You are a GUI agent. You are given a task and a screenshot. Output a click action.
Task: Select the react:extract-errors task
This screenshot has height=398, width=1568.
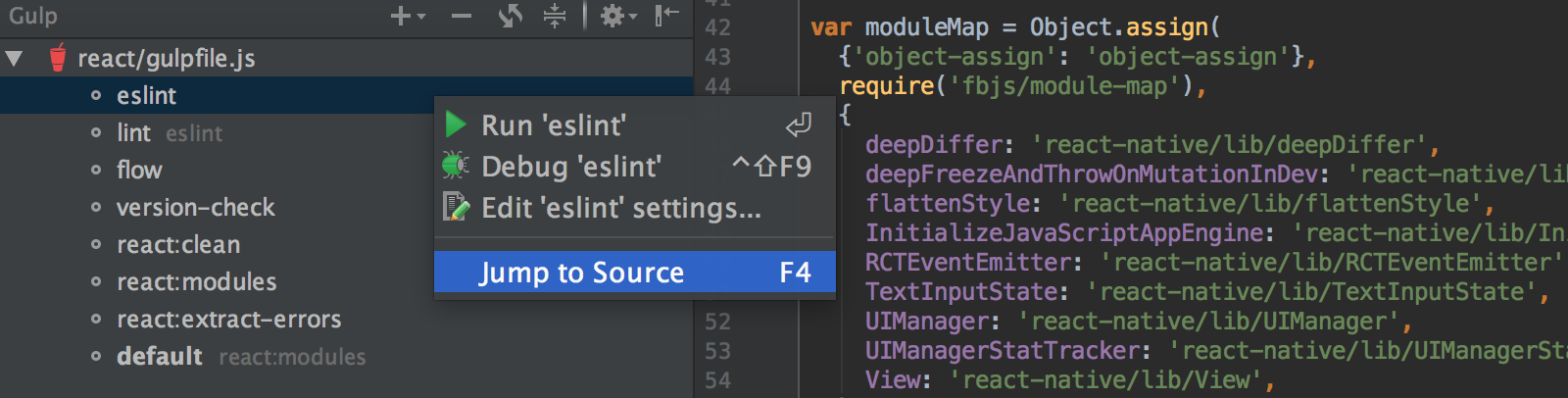pos(228,319)
